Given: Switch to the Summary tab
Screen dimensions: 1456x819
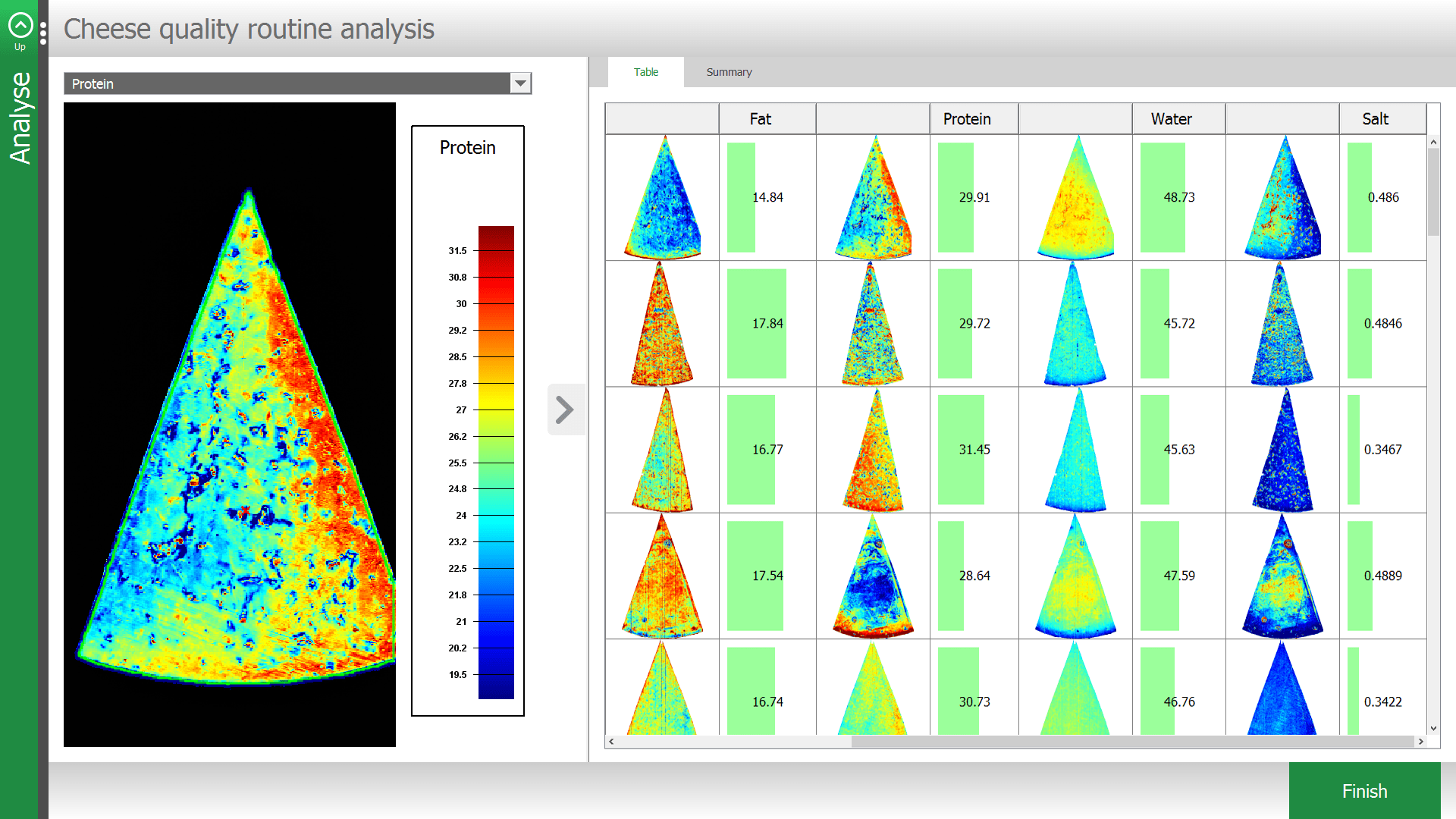Looking at the screenshot, I should (729, 72).
